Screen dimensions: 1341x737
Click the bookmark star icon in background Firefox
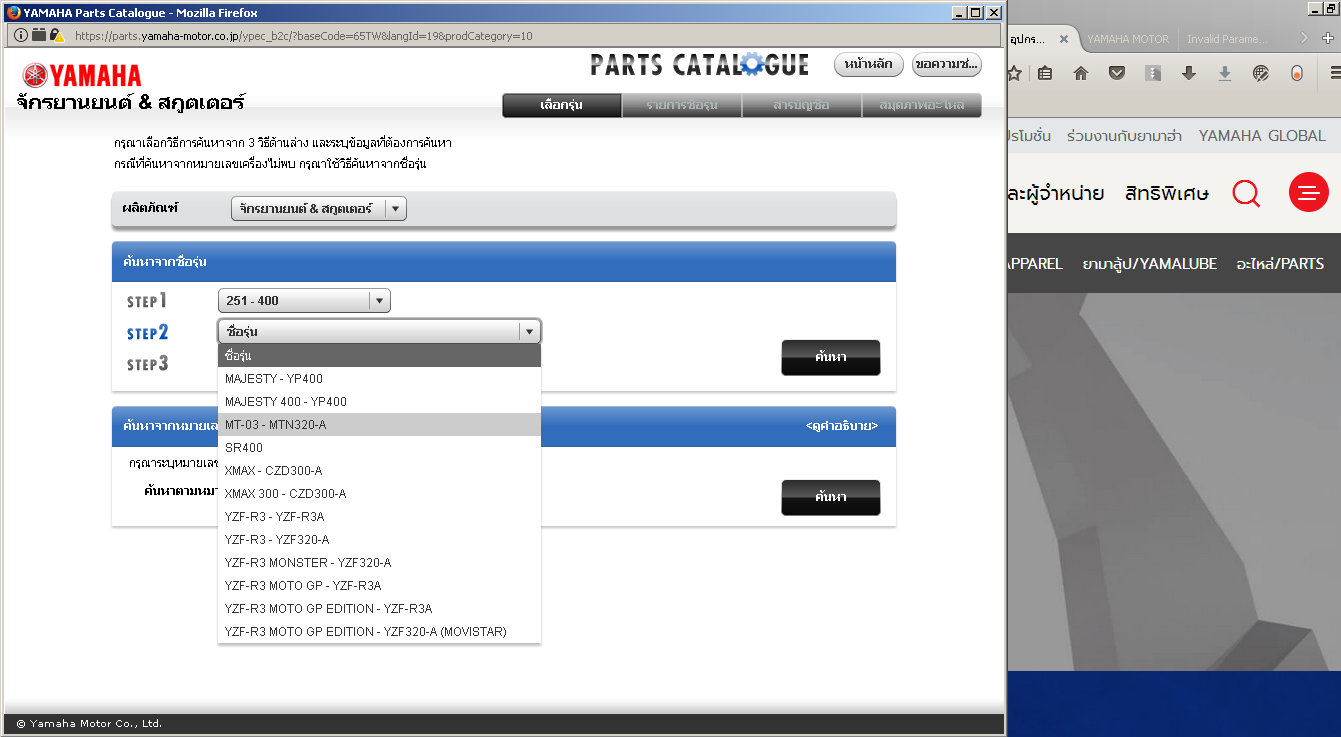pos(1014,73)
